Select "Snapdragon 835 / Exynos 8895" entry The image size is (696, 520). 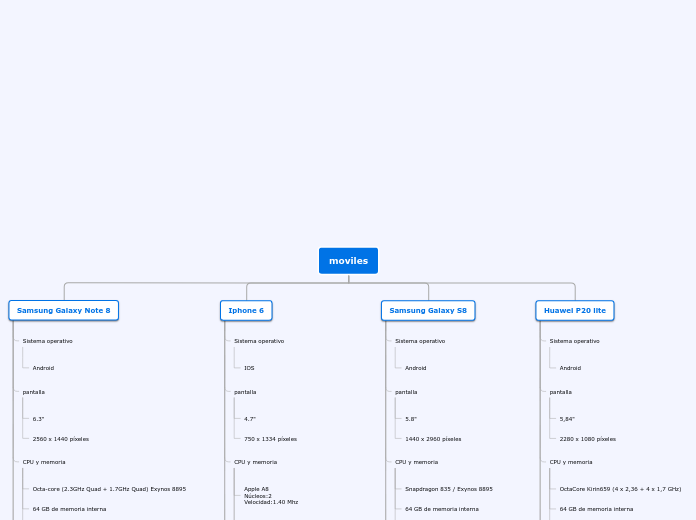click(x=449, y=489)
